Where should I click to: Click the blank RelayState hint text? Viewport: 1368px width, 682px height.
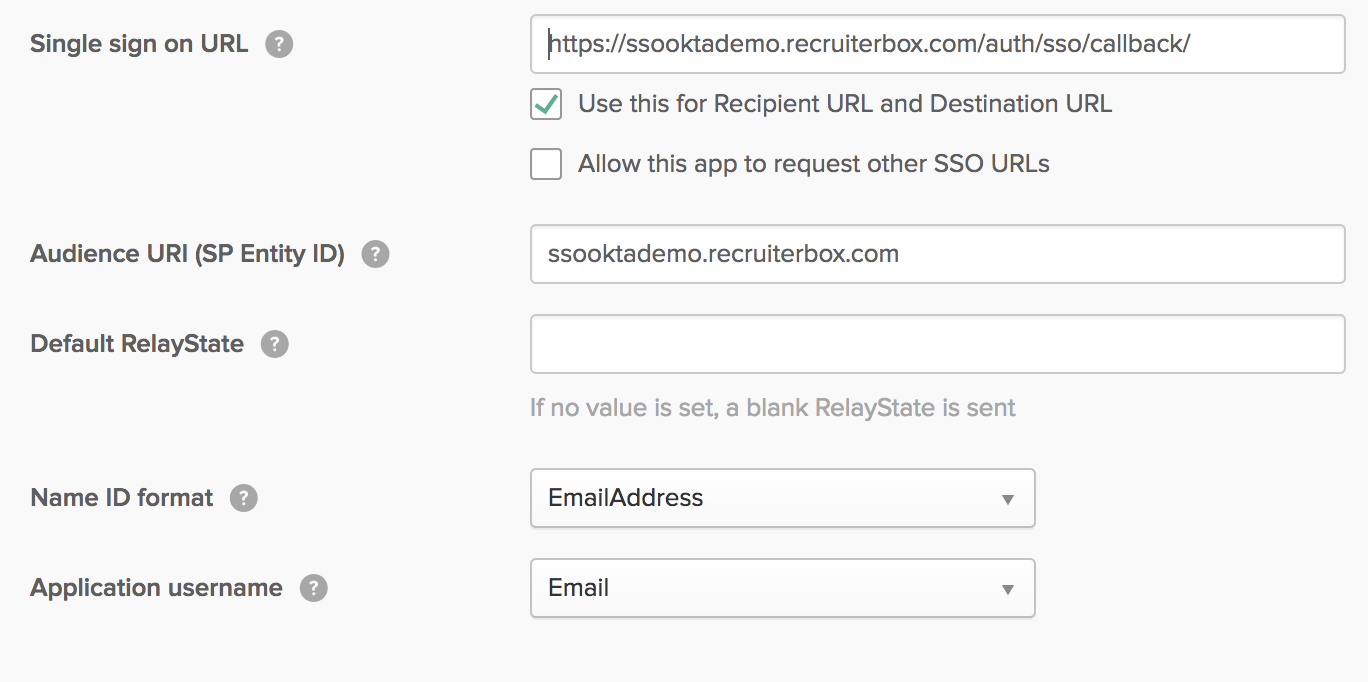click(772, 408)
